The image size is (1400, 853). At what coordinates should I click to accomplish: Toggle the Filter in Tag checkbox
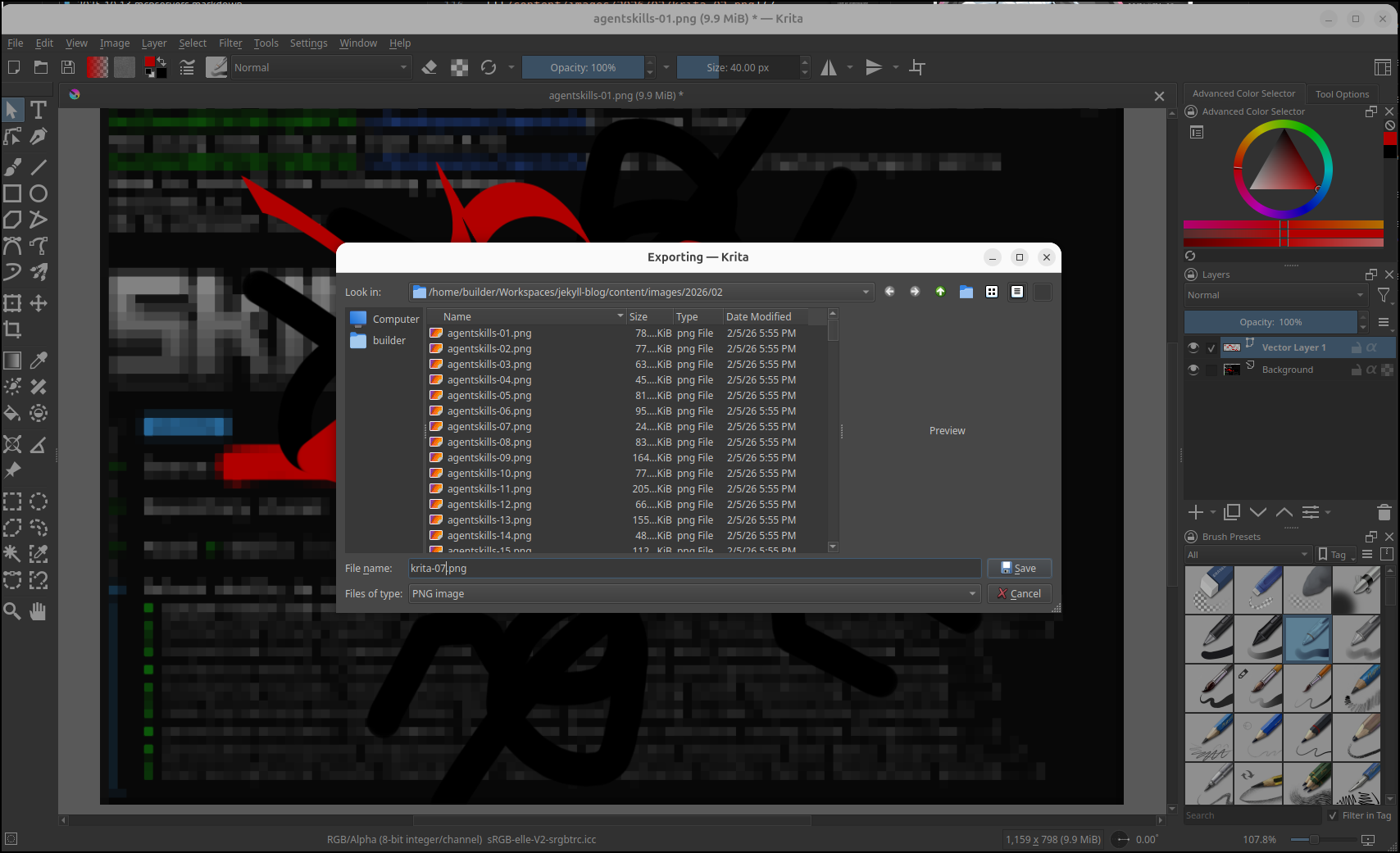click(x=1333, y=815)
